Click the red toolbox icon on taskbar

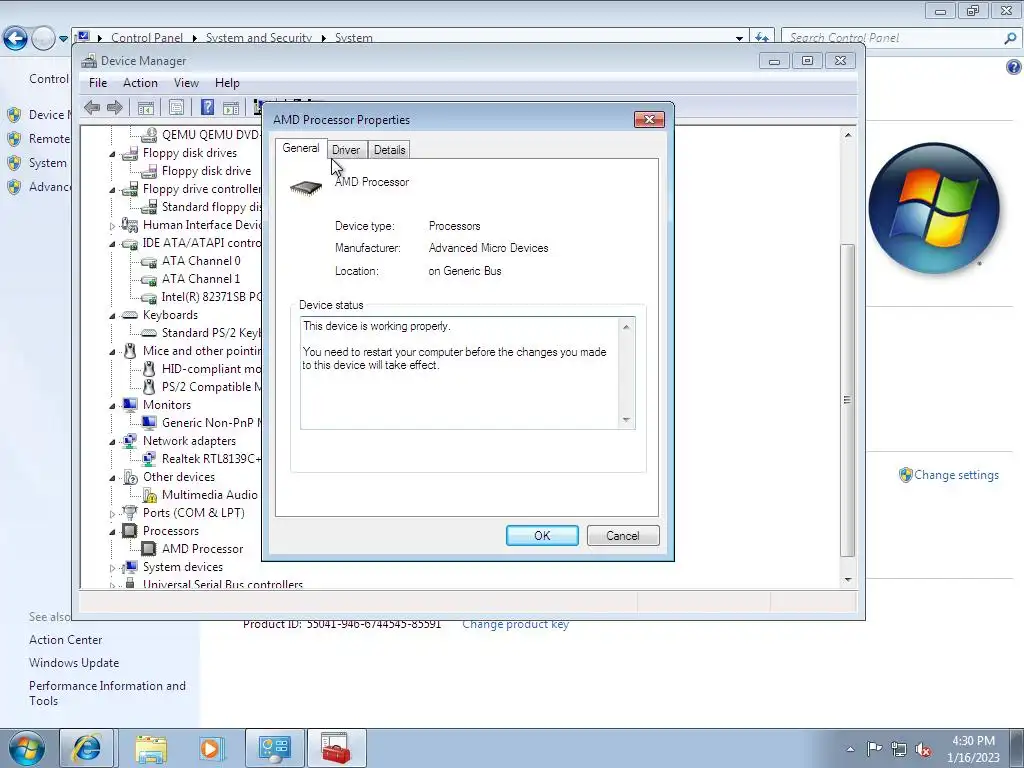click(x=336, y=748)
